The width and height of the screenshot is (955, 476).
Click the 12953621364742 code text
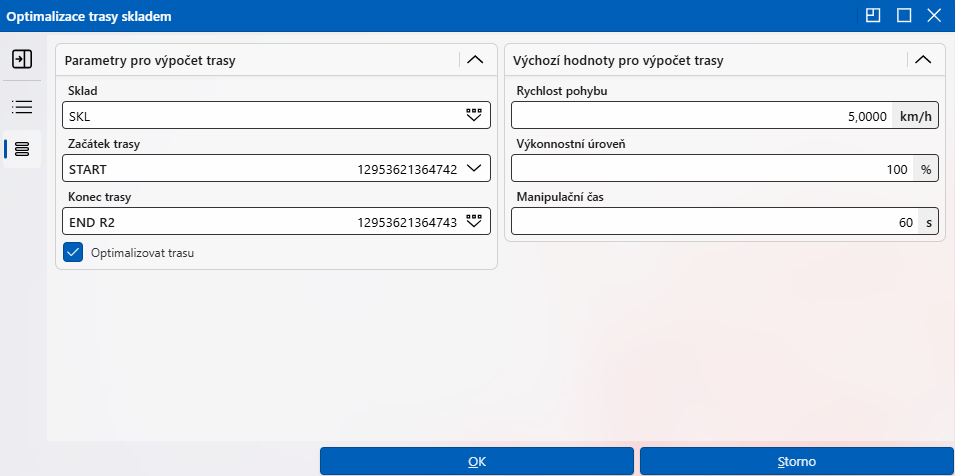point(407,170)
